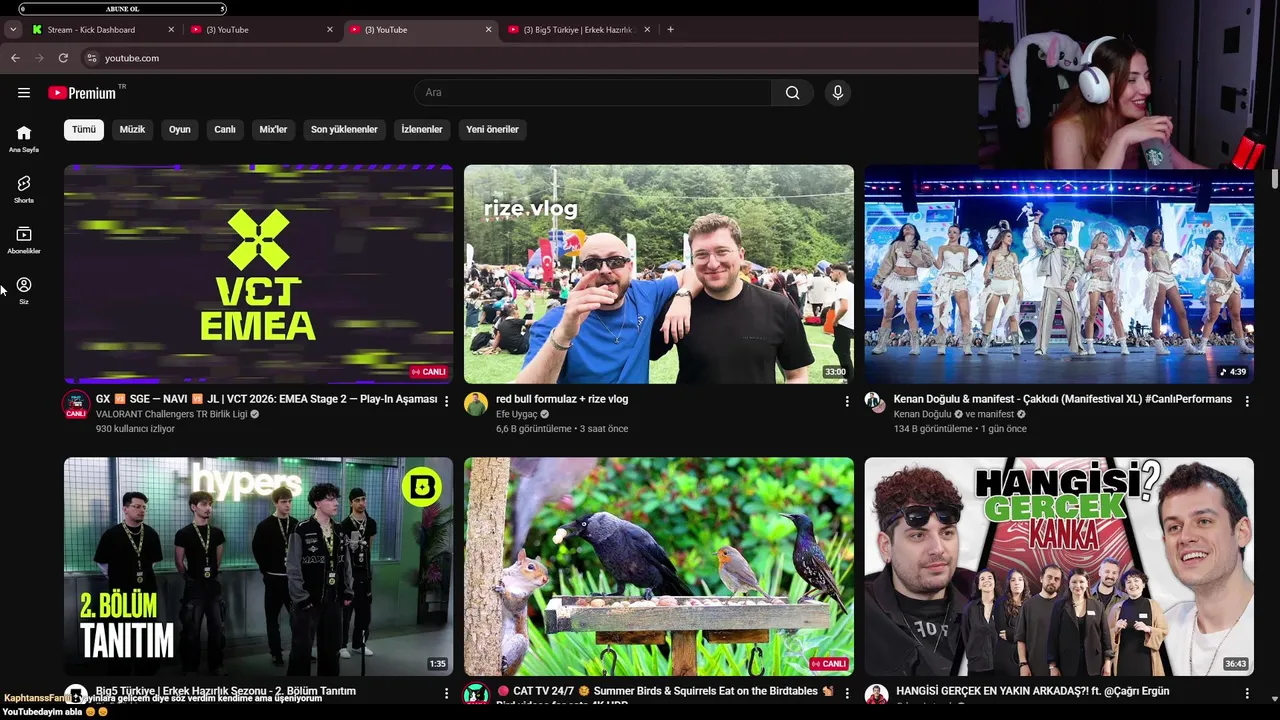1280x720 pixels.
Task: Click the page vertical scrollbar thumb
Action: coord(1274,179)
